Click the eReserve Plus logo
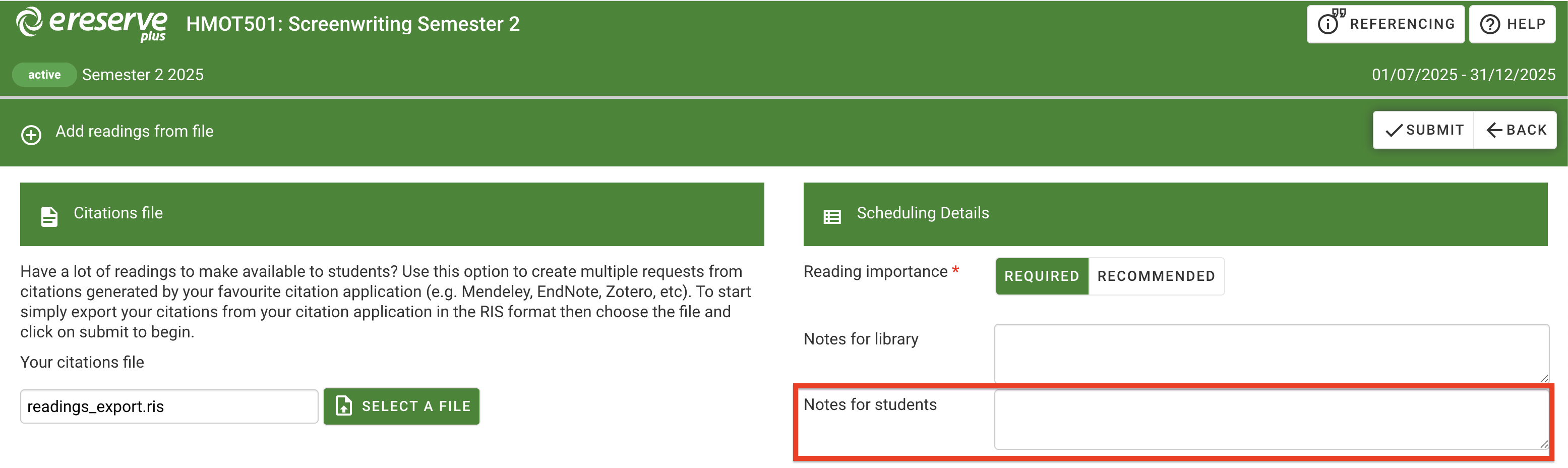Image resolution: width=1568 pixels, height=468 pixels. pyautogui.click(x=91, y=24)
